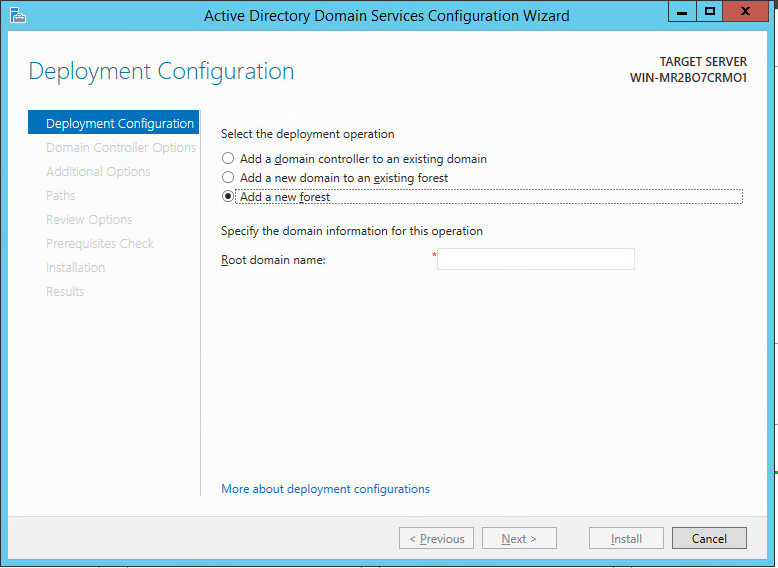Click the Results step in the sidebar
Viewport: 778px width, 568px height.
pyautogui.click(x=65, y=292)
